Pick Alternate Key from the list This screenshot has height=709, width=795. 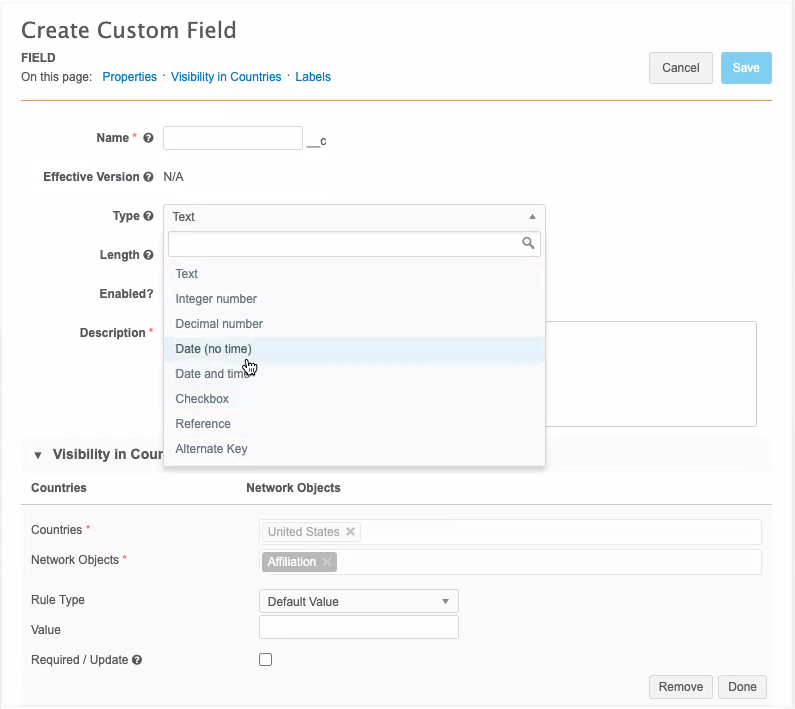click(211, 449)
